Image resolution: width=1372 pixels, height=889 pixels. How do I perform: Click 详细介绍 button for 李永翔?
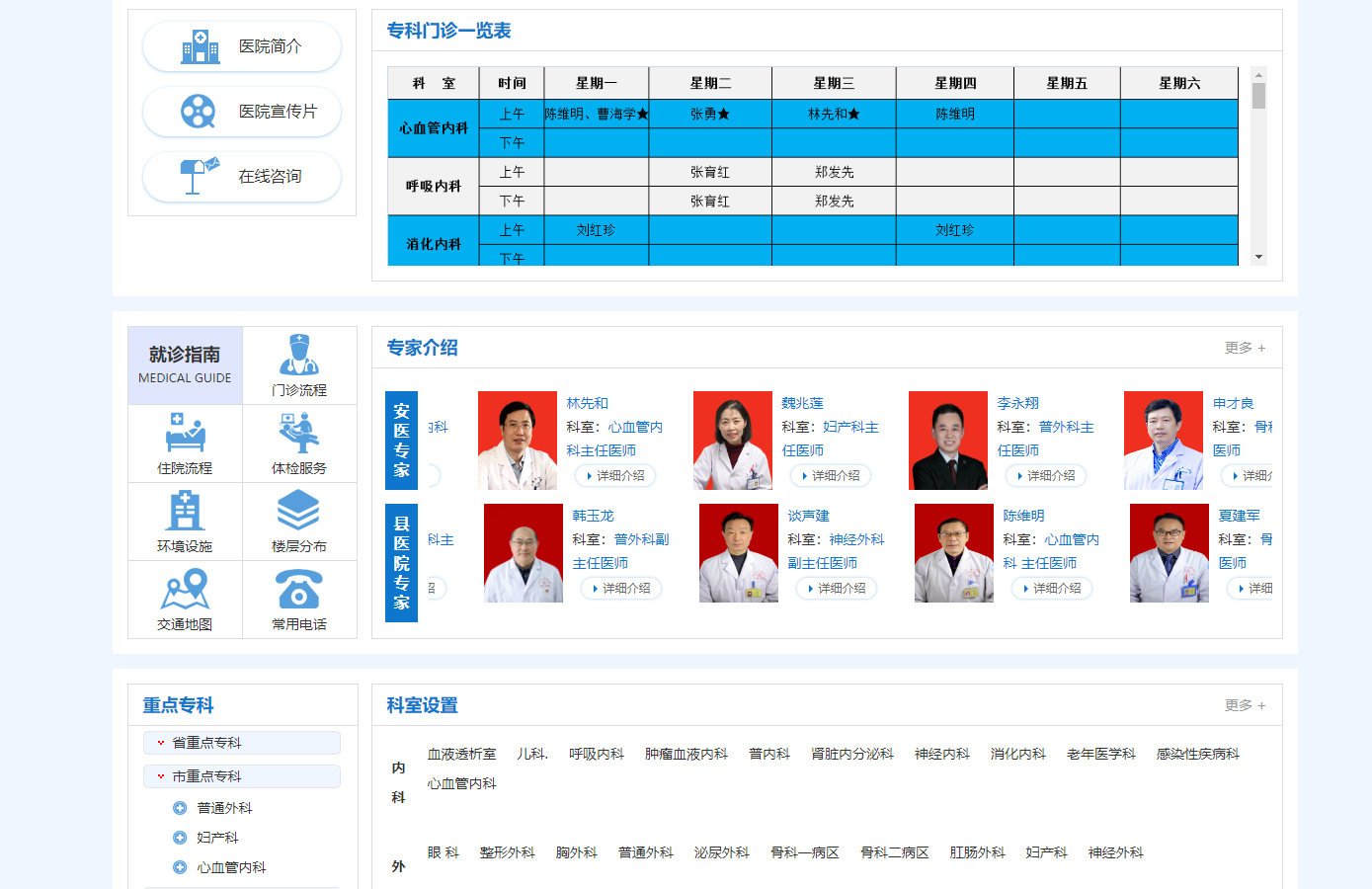(1046, 476)
